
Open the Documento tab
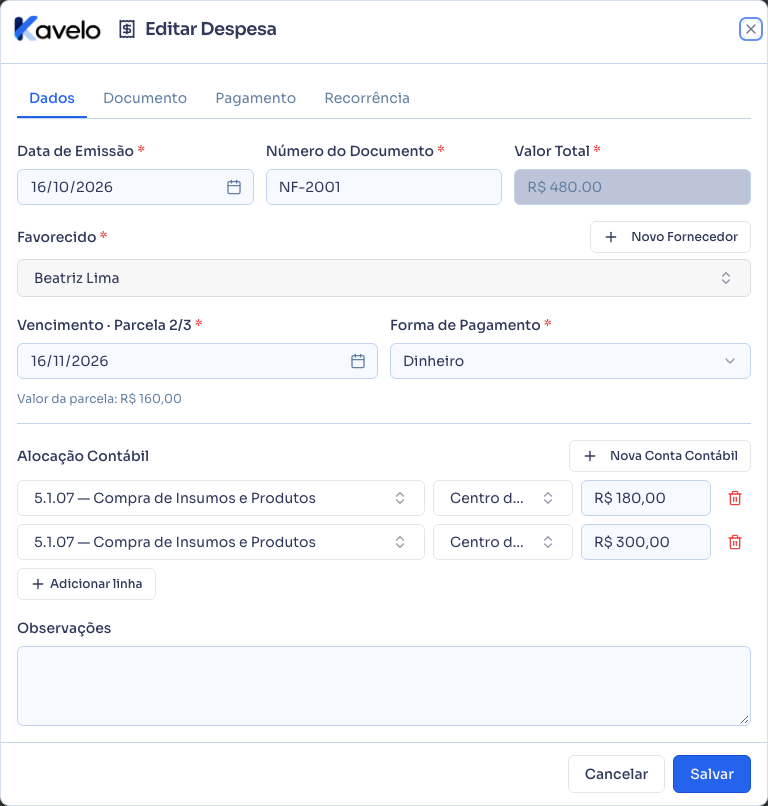coord(145,98)
